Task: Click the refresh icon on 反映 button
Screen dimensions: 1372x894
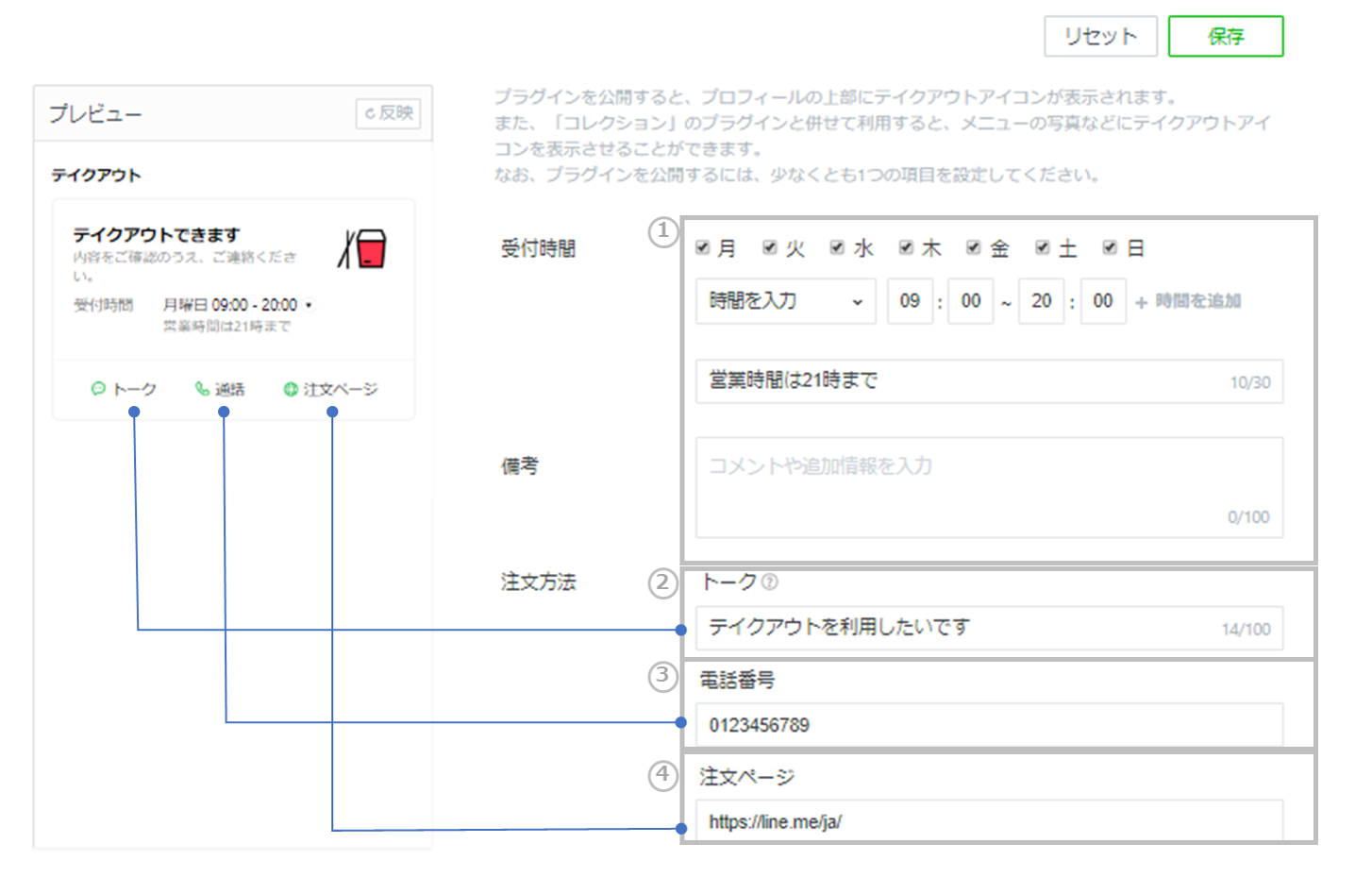Action: click(x=370, y=113)
